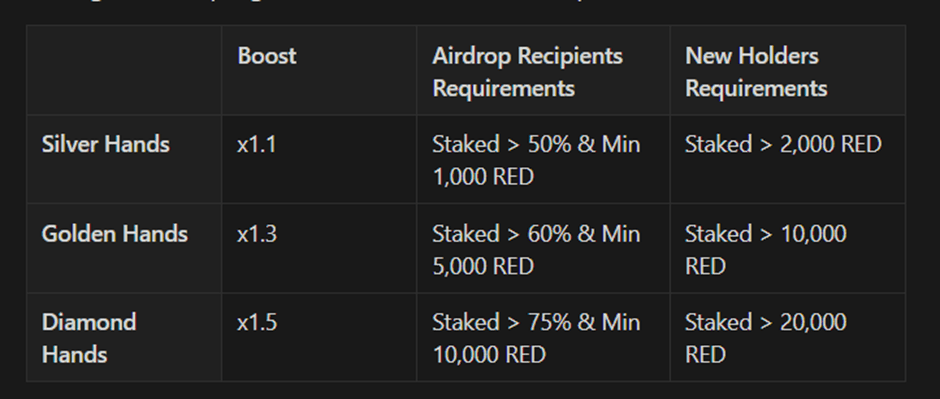Click the New Holders Requirements header
Viewport: 940px width, 399px height.
click(x=755, y=72)
